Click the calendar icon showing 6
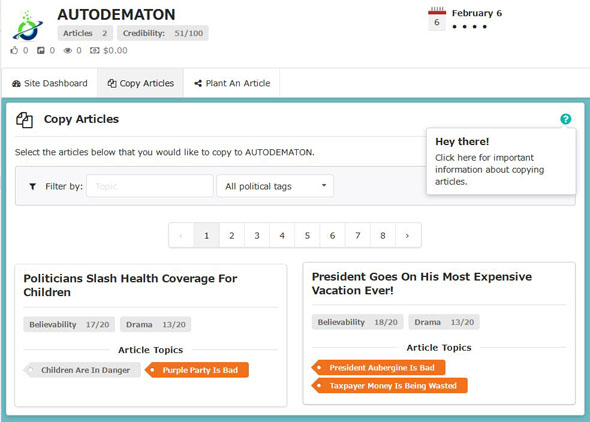 coord(437,19)
